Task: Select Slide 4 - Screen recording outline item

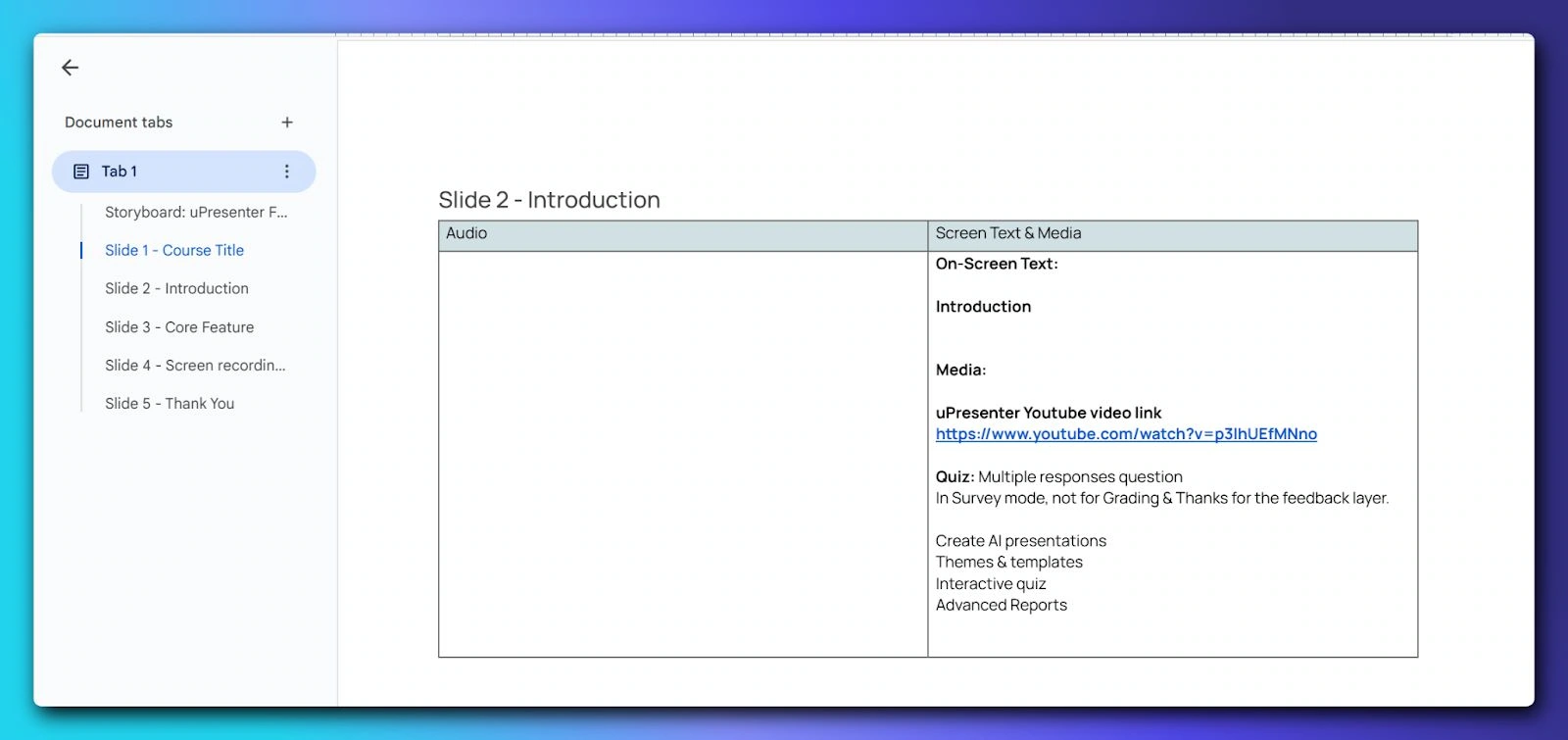Action: pos(195,366)
